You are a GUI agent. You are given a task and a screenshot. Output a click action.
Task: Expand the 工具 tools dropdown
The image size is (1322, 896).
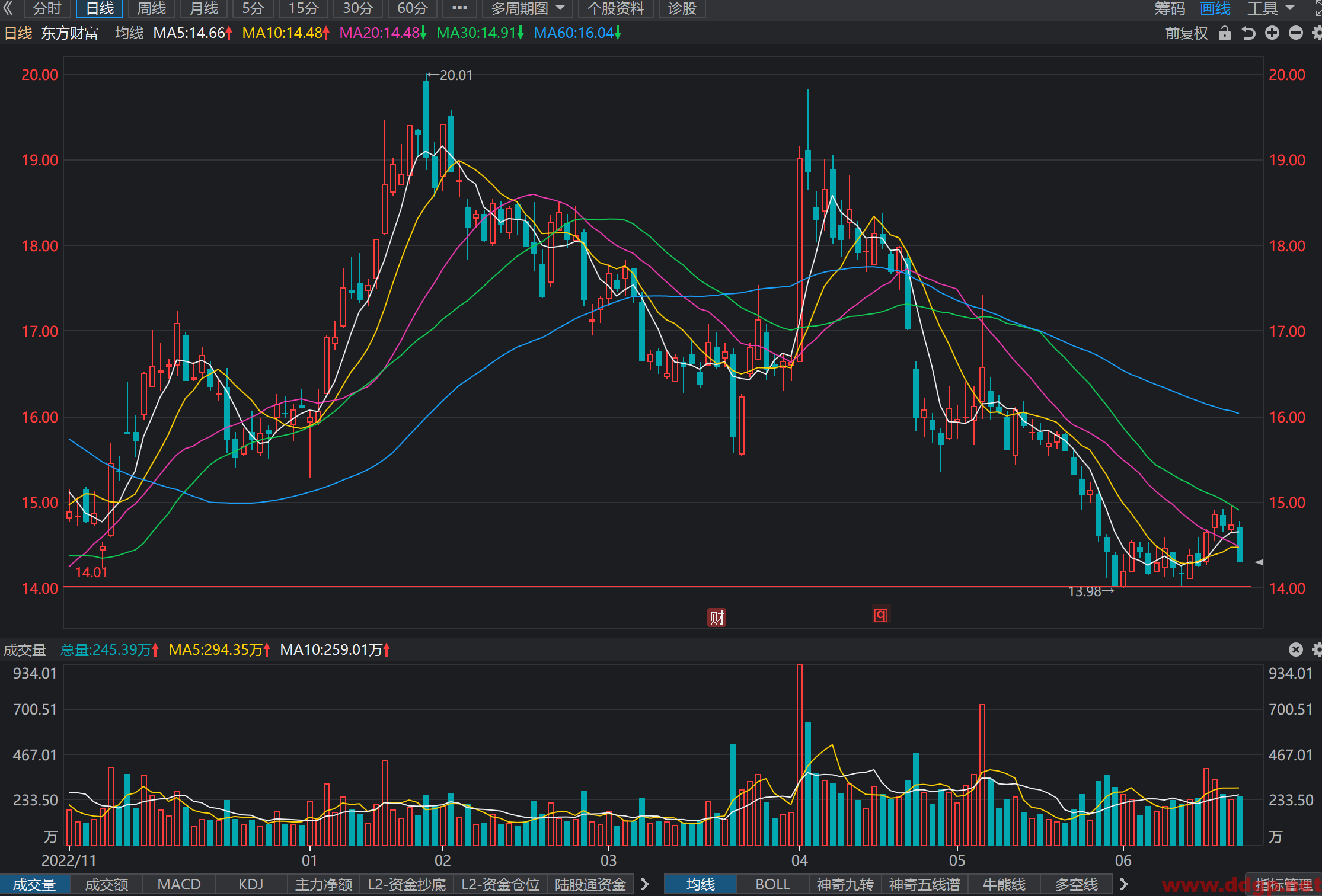(1270, 8)
